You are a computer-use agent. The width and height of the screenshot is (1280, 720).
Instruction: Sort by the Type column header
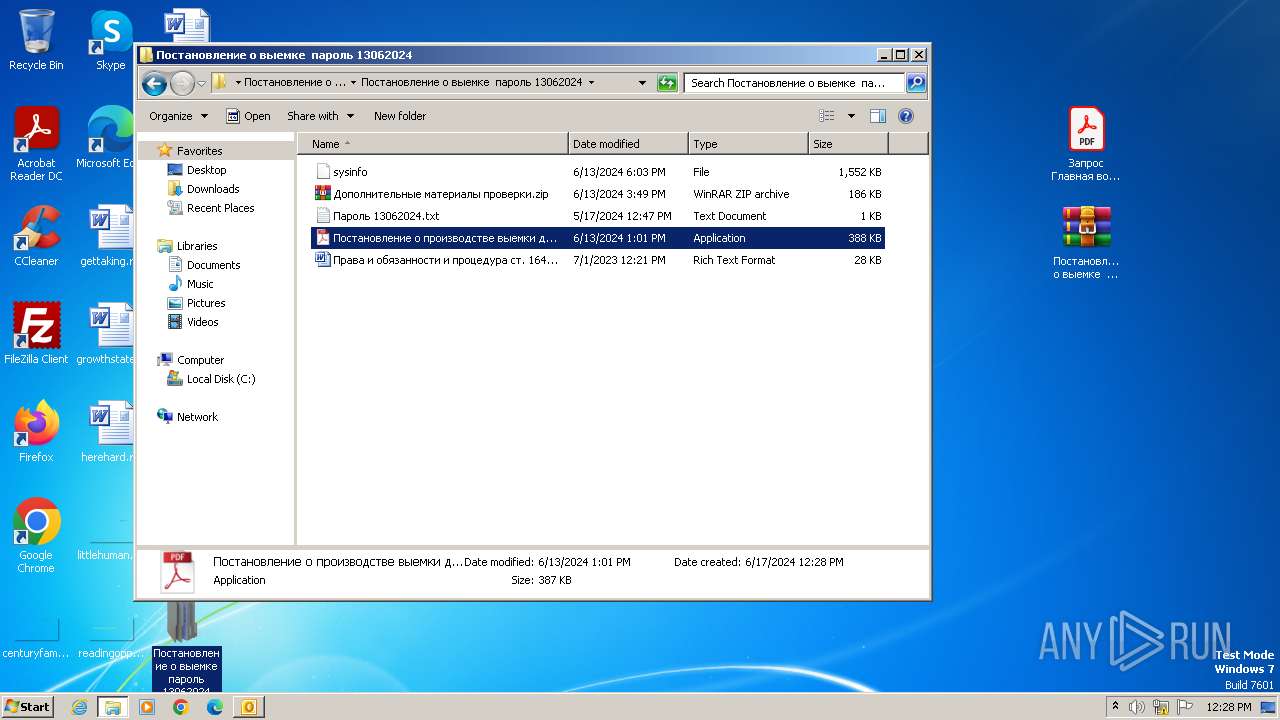coord(748,144)
